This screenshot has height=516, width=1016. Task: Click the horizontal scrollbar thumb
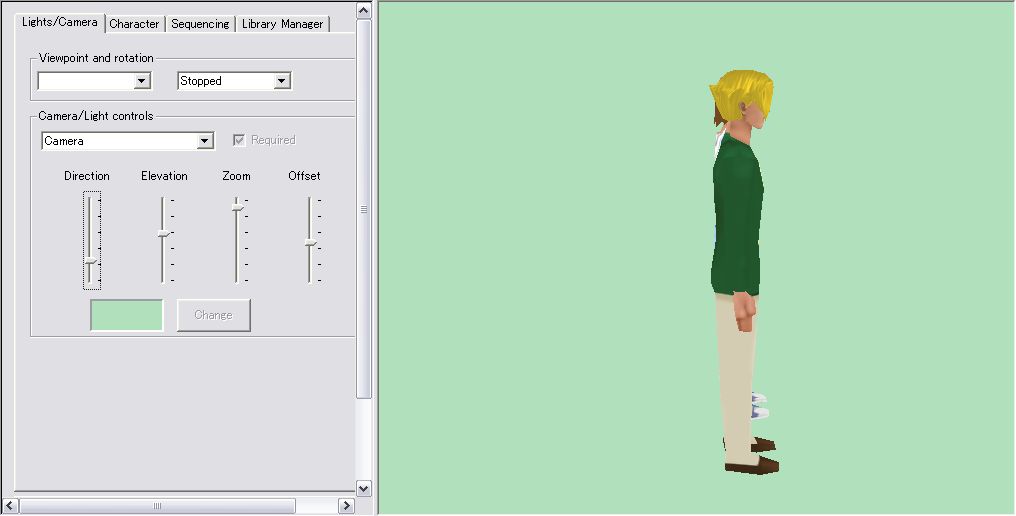pyautogui.click(x=157, y=506)
